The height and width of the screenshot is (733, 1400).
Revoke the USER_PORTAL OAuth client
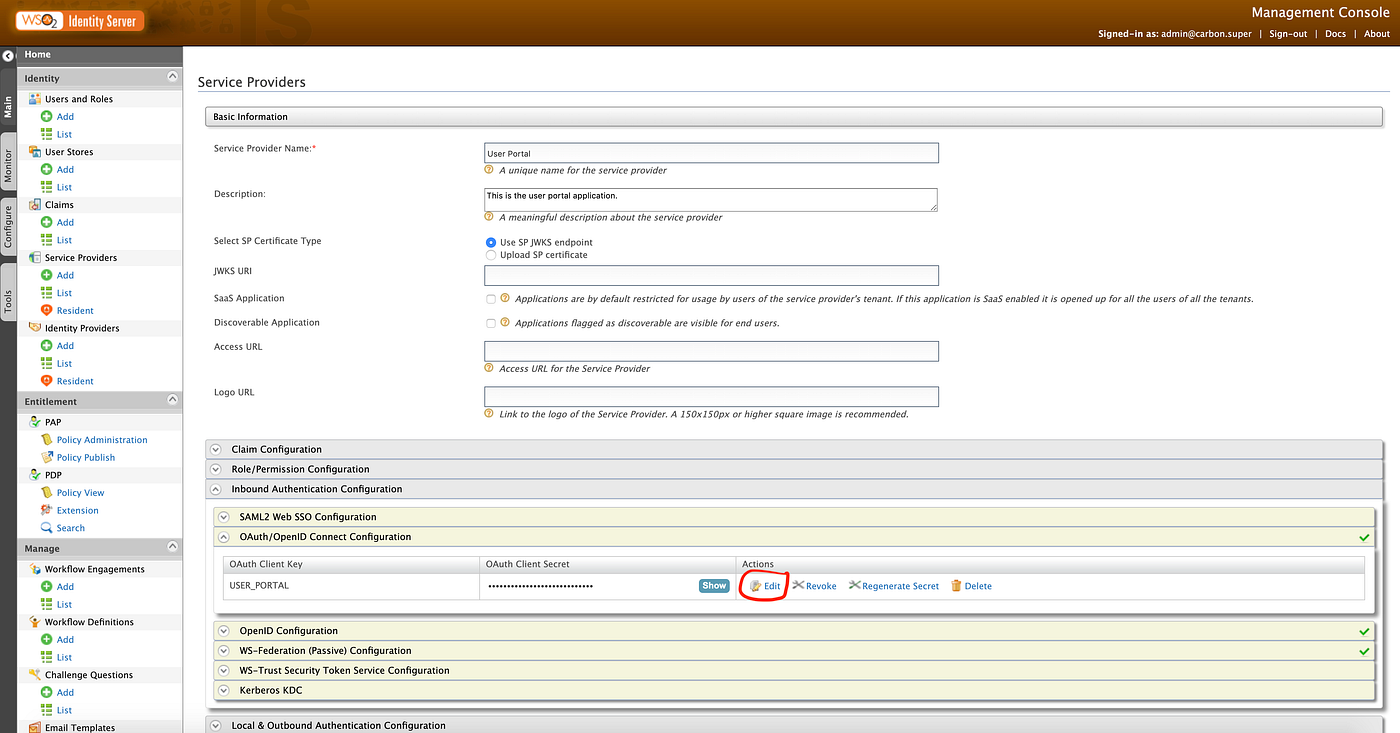[x=814, y=585]
